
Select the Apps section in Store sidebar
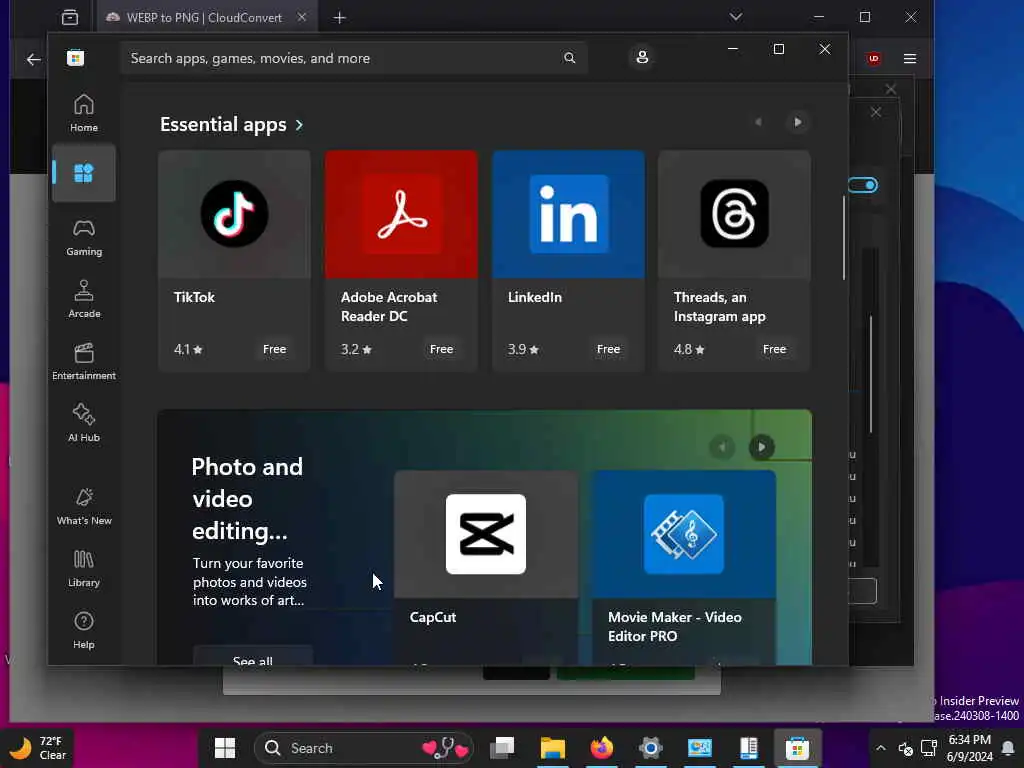[x=84, y=173]
